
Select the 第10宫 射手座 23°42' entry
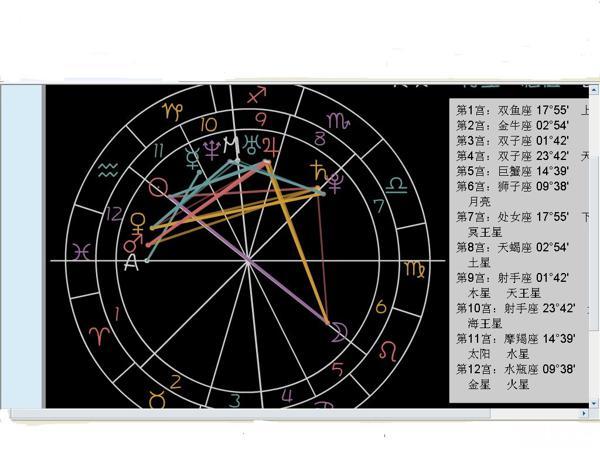tap(515, 308)
